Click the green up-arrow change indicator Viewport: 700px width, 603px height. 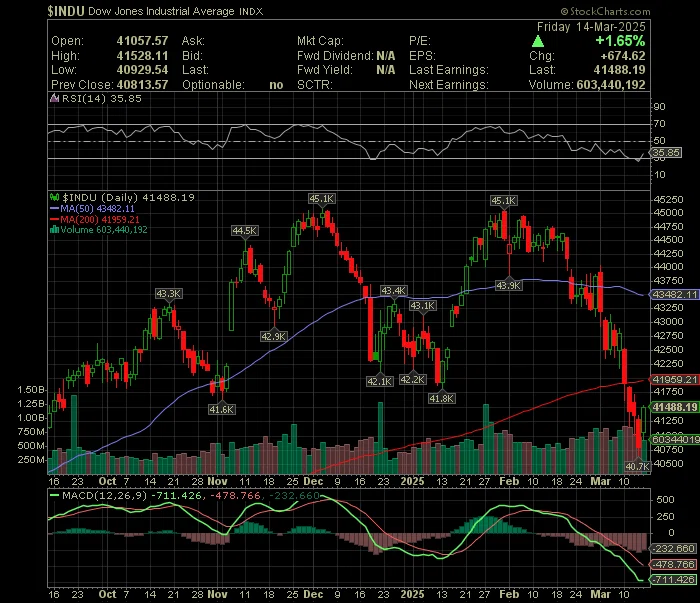coord(538,42)
